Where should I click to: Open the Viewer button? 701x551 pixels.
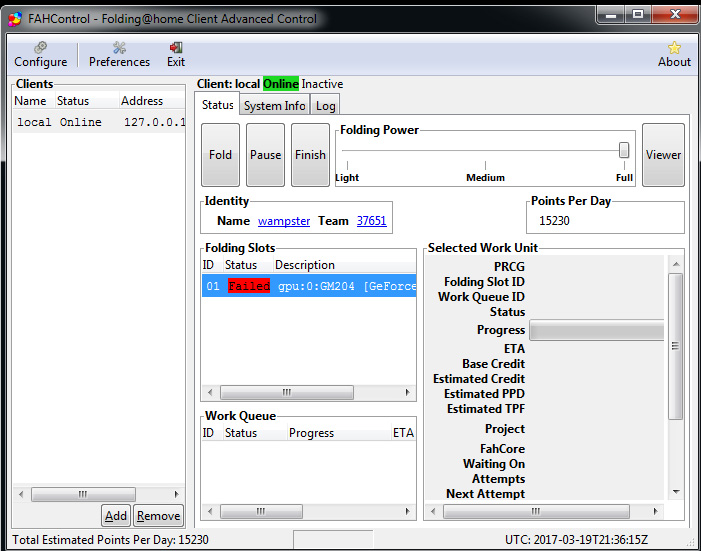point(663,155)
